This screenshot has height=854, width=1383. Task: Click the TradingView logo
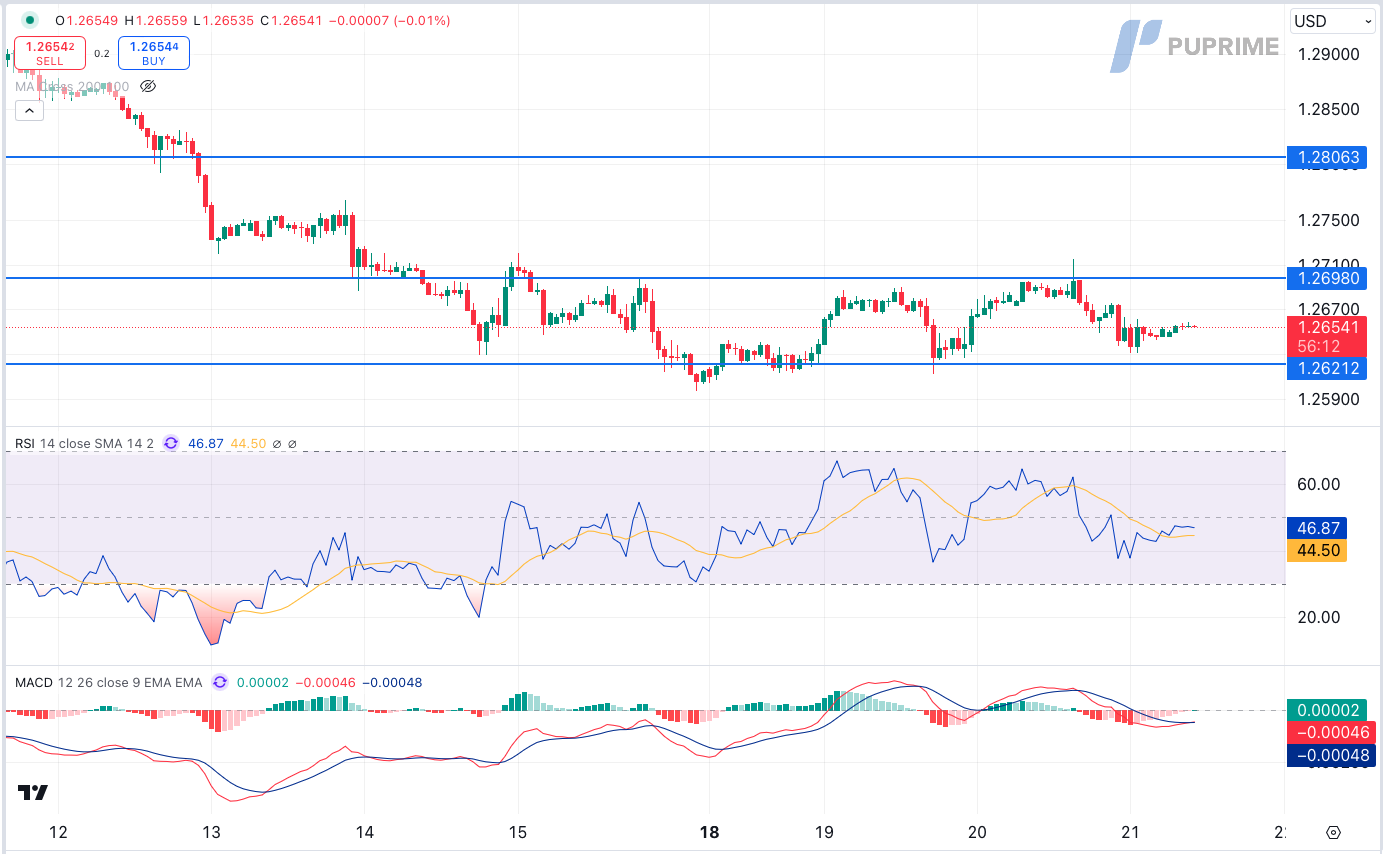[33, 793]
